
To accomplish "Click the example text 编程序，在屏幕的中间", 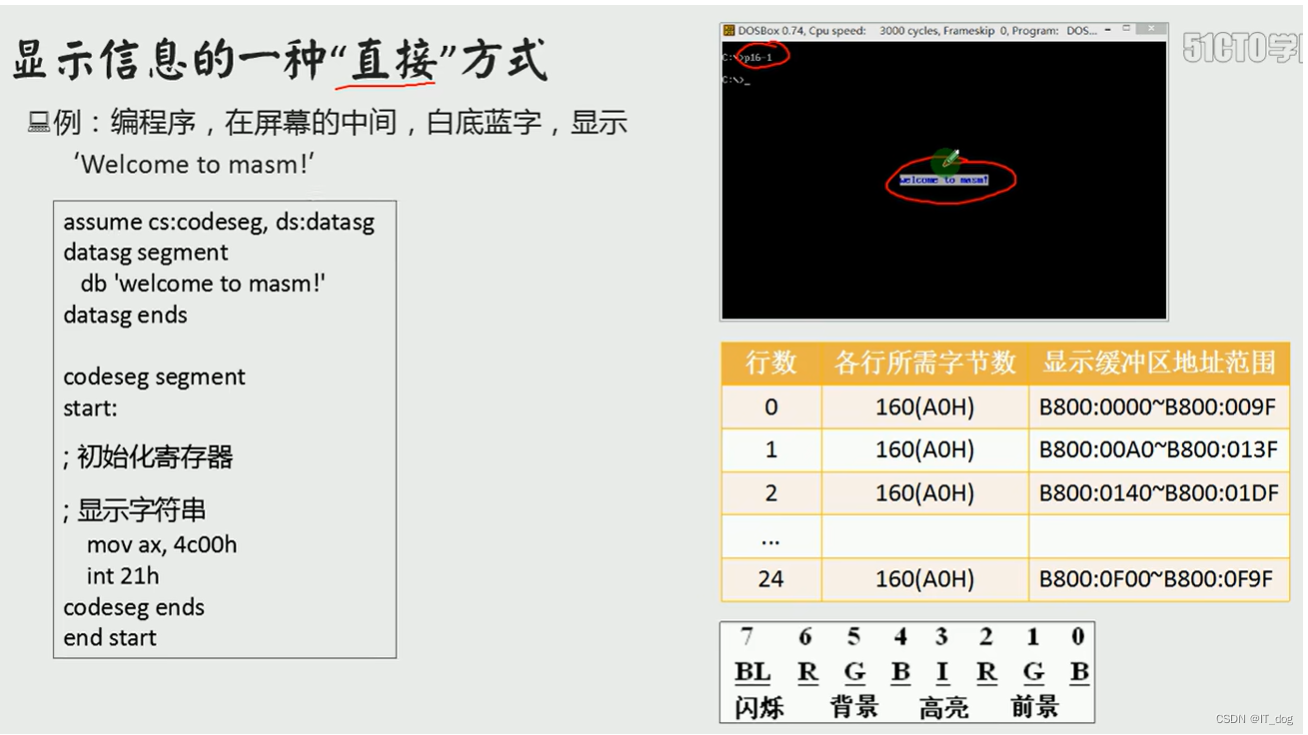I will coord(254,123).
